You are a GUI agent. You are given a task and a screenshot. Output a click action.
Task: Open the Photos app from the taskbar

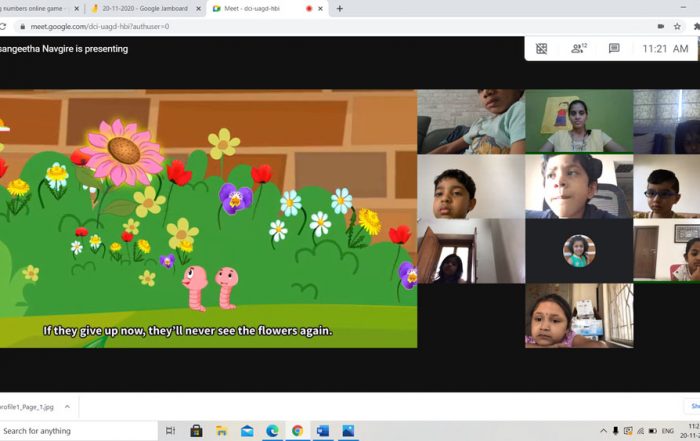pos(348,431)
